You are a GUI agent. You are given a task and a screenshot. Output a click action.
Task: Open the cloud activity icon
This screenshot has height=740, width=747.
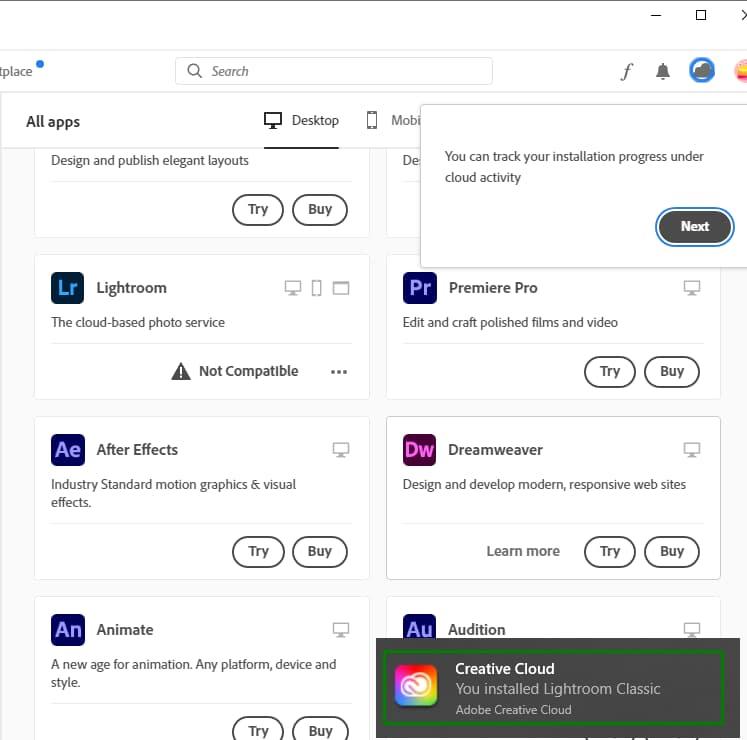point(701,71)
